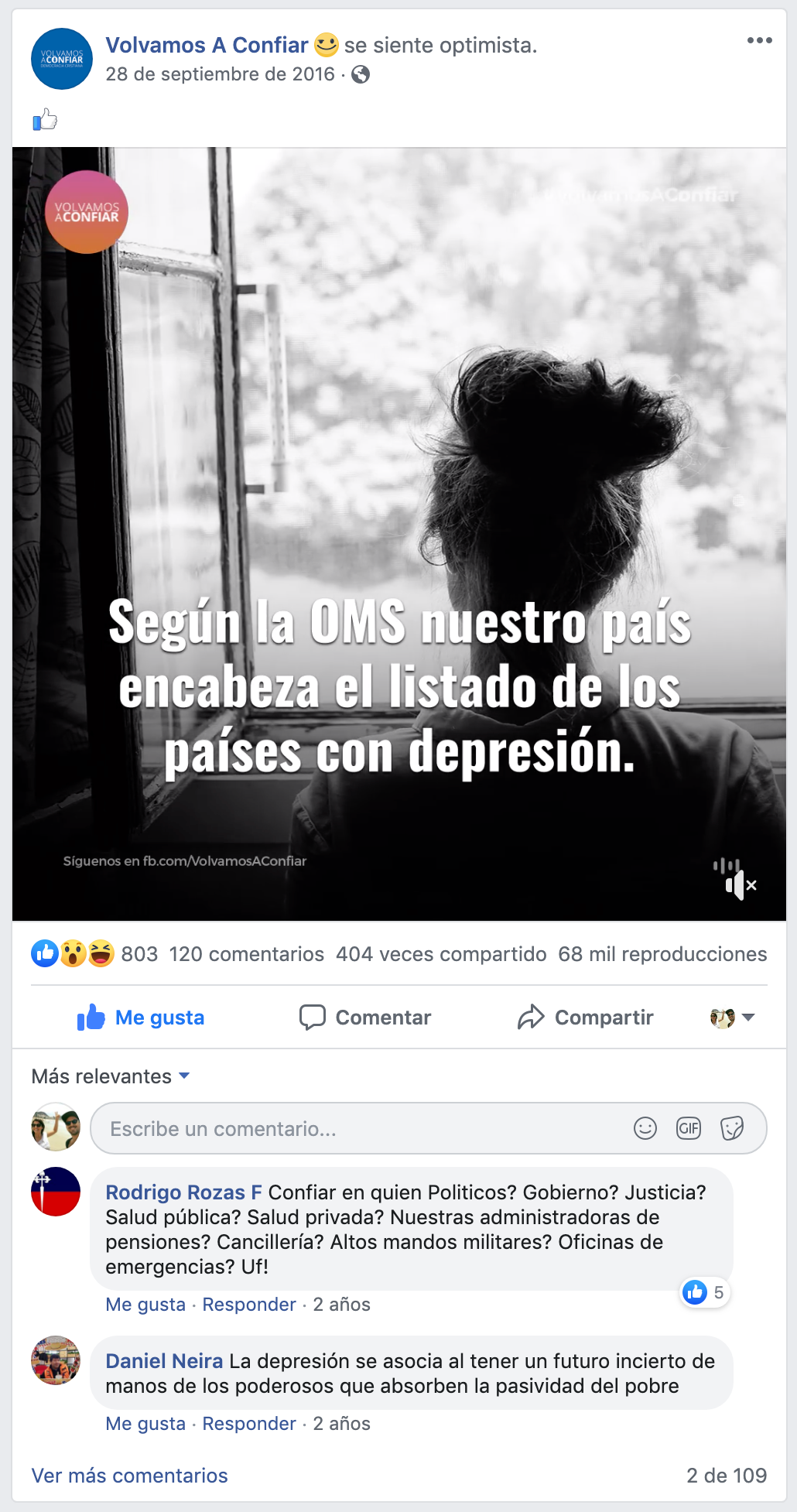Click the thumbs-up emoji in the post text
Screen dimensions: 797x1512
45,119
